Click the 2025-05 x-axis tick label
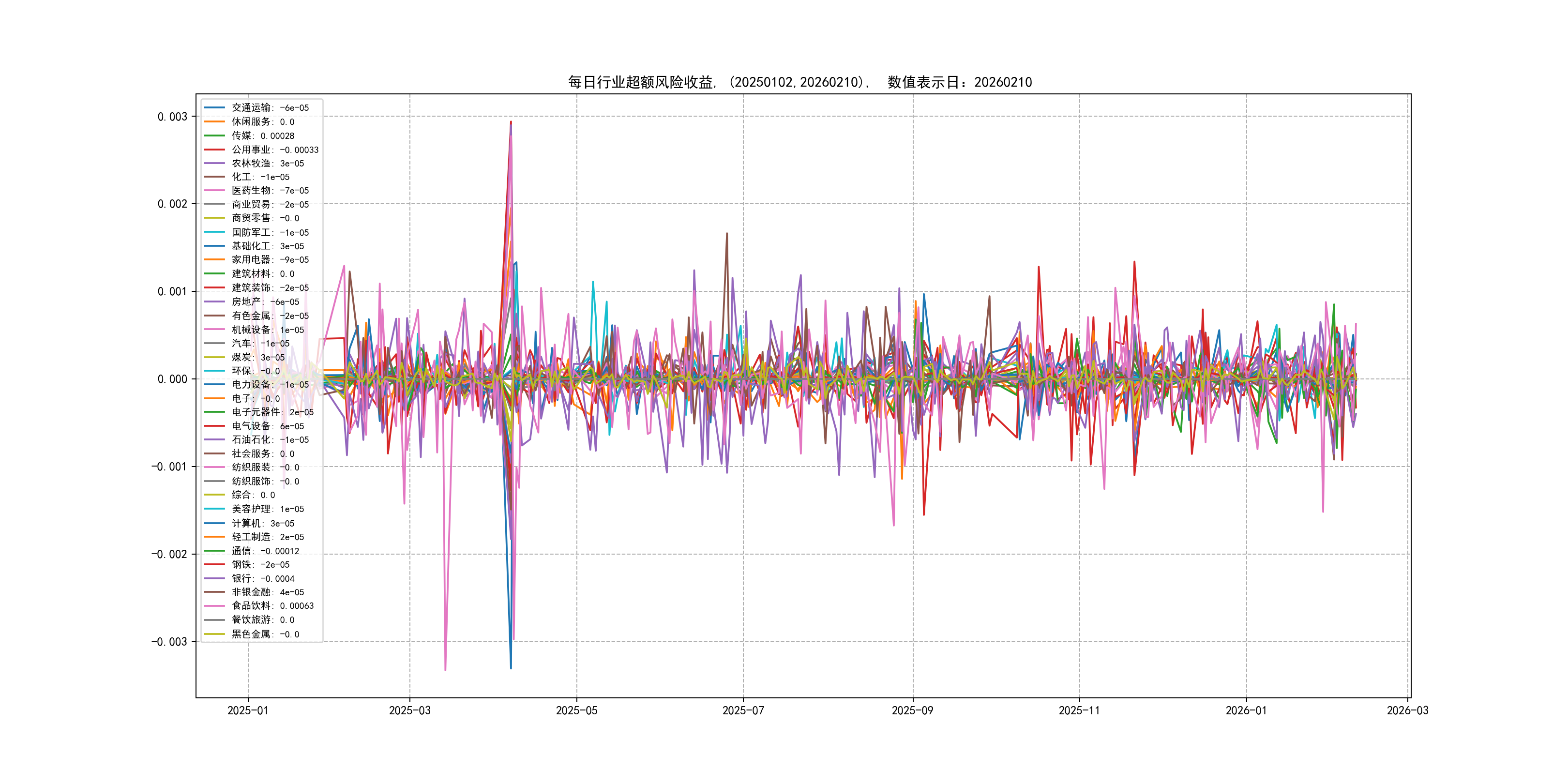This screenshot has width=1568, height=784. pos(576,710)
